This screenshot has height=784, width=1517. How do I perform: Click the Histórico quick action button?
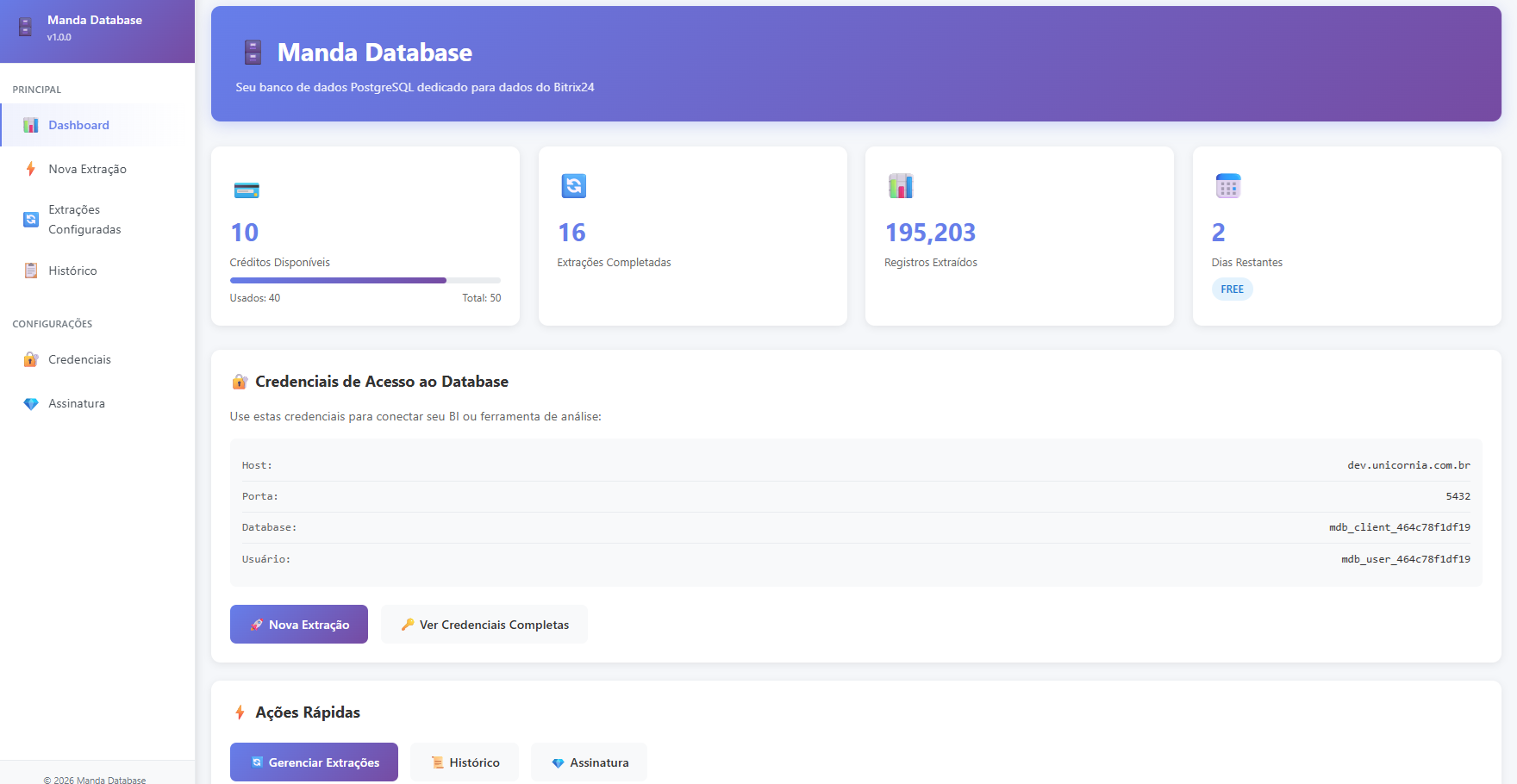(x=465, y=762)
